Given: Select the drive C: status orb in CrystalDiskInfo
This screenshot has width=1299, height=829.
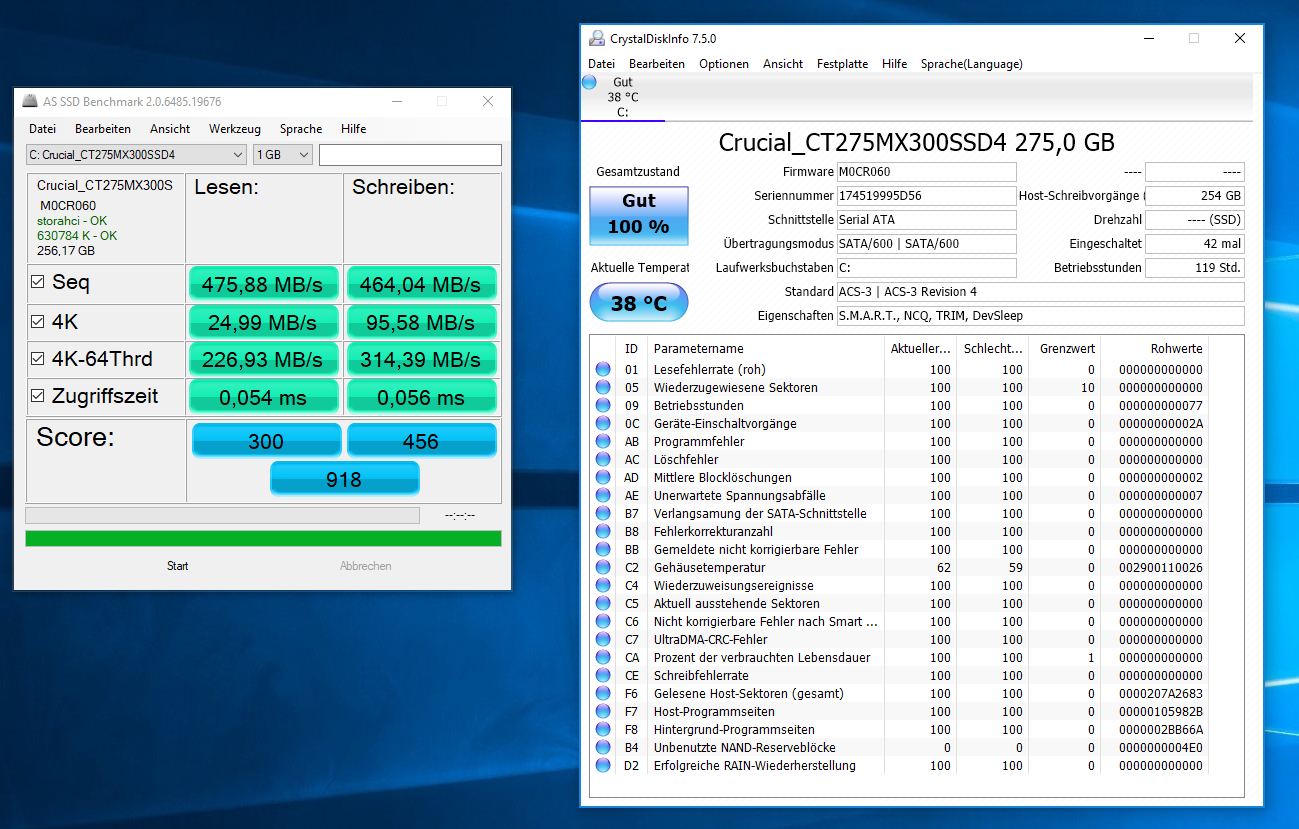Looking at the screenshot, I should [589, 82].
